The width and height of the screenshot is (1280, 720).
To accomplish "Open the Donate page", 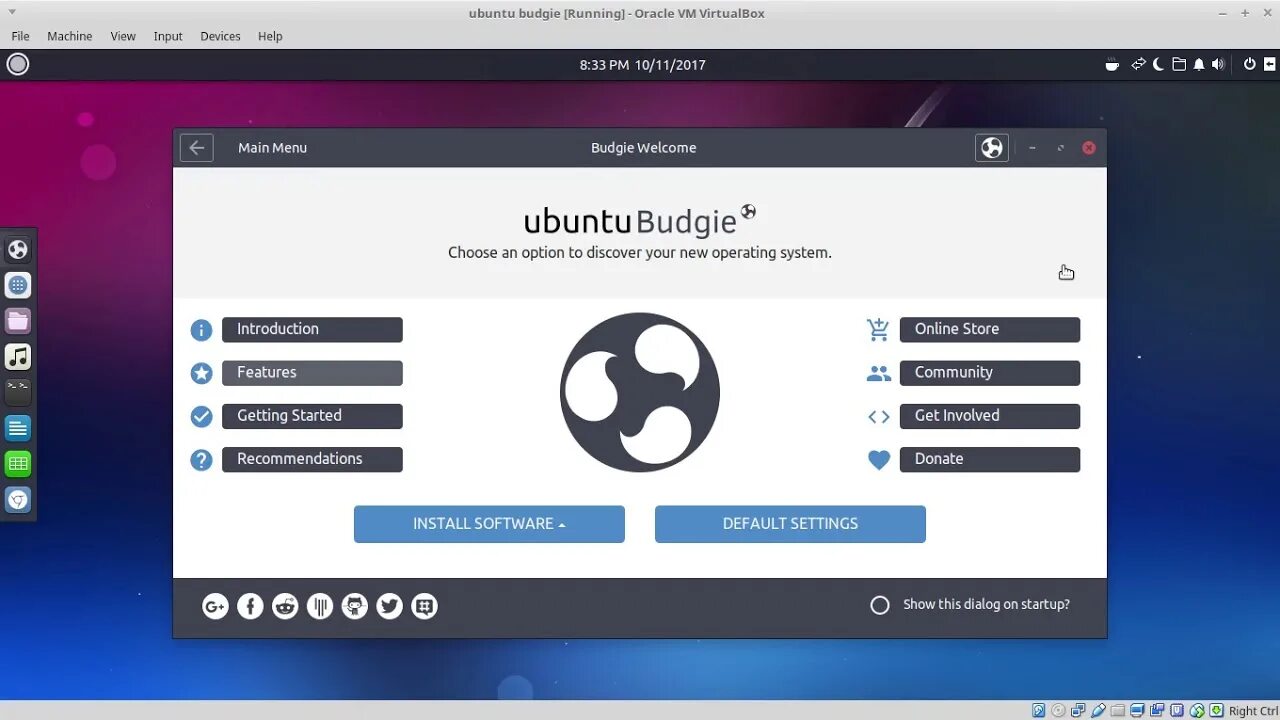I will (x=990, y=460).
